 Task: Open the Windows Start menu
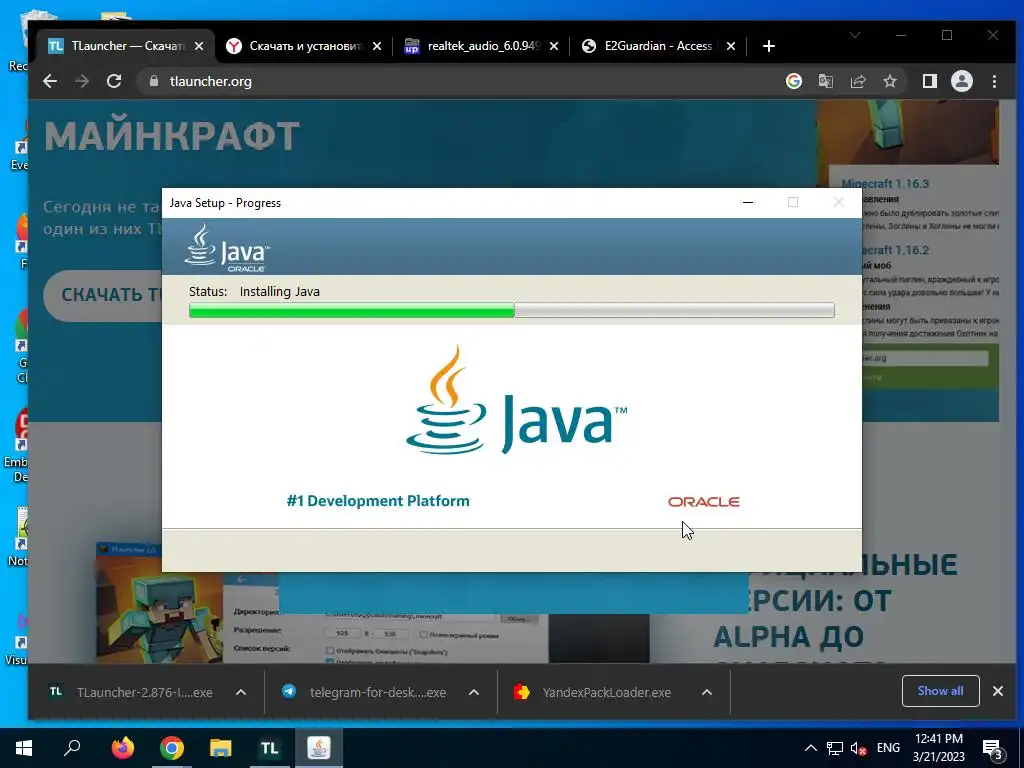point(24,748)
